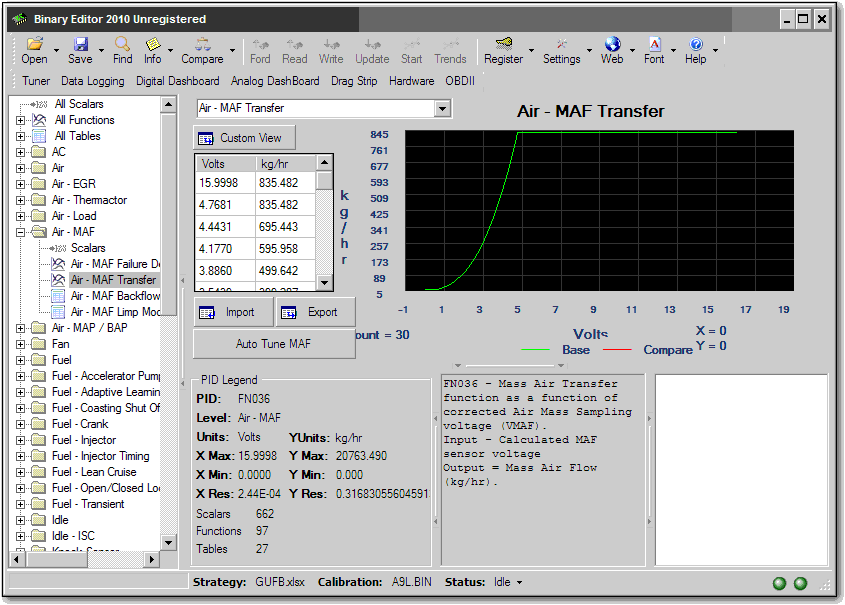
Task: Open the Info notepad icon
Action: (x=153, y=44)
